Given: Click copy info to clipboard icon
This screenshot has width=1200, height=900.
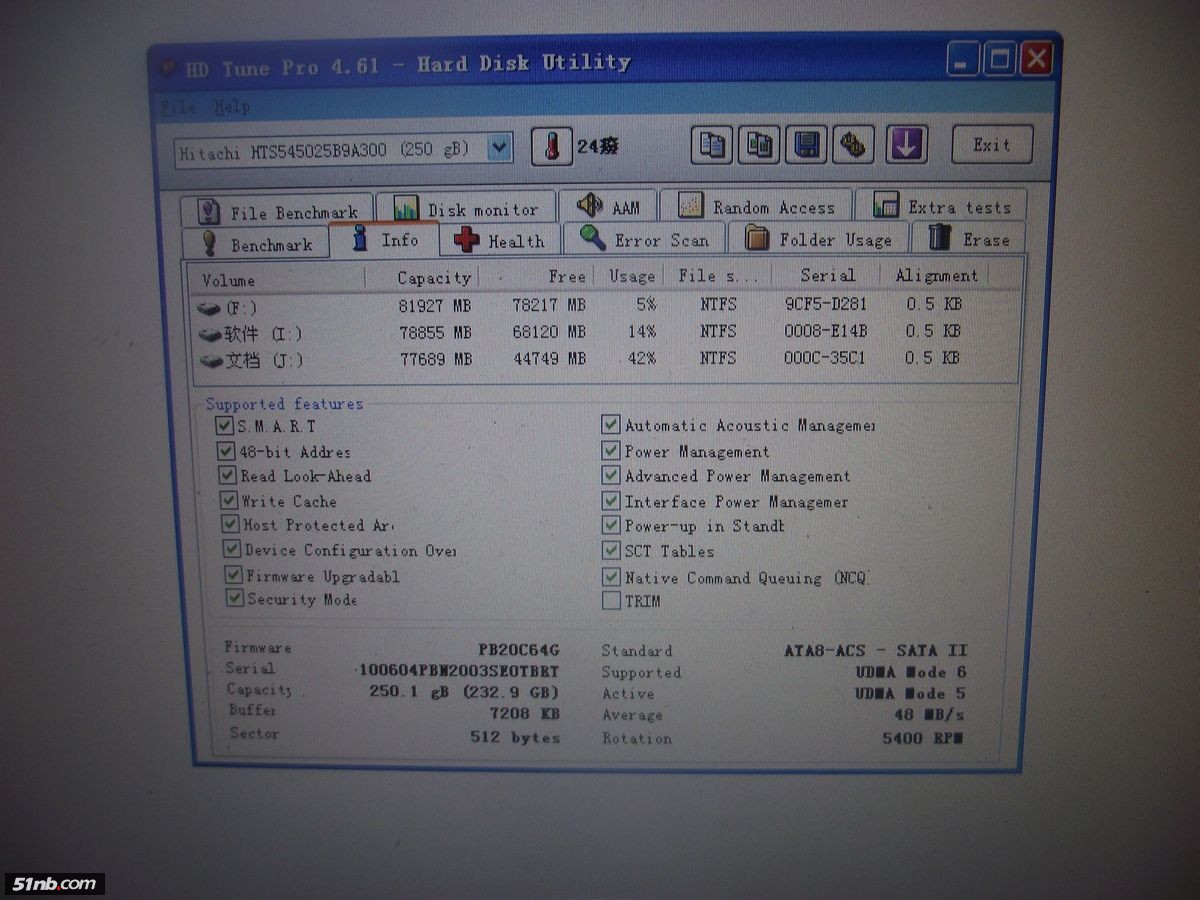Looking at the screenshot, I should click(x=712, y=145).
